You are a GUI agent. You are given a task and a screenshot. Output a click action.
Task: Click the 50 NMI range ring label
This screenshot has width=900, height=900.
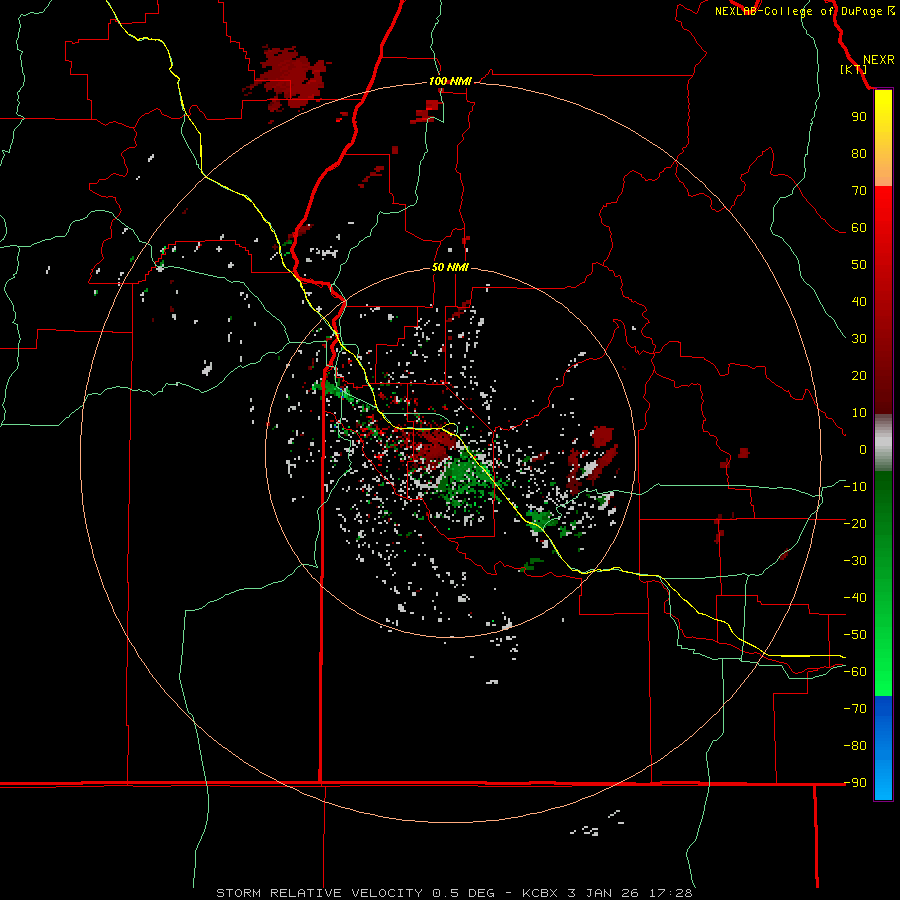point(450,267)
